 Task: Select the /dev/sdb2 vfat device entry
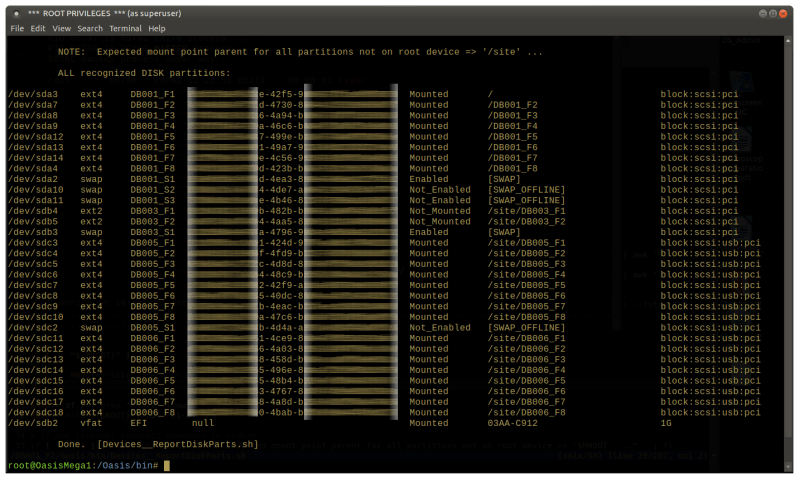[33, 423]
